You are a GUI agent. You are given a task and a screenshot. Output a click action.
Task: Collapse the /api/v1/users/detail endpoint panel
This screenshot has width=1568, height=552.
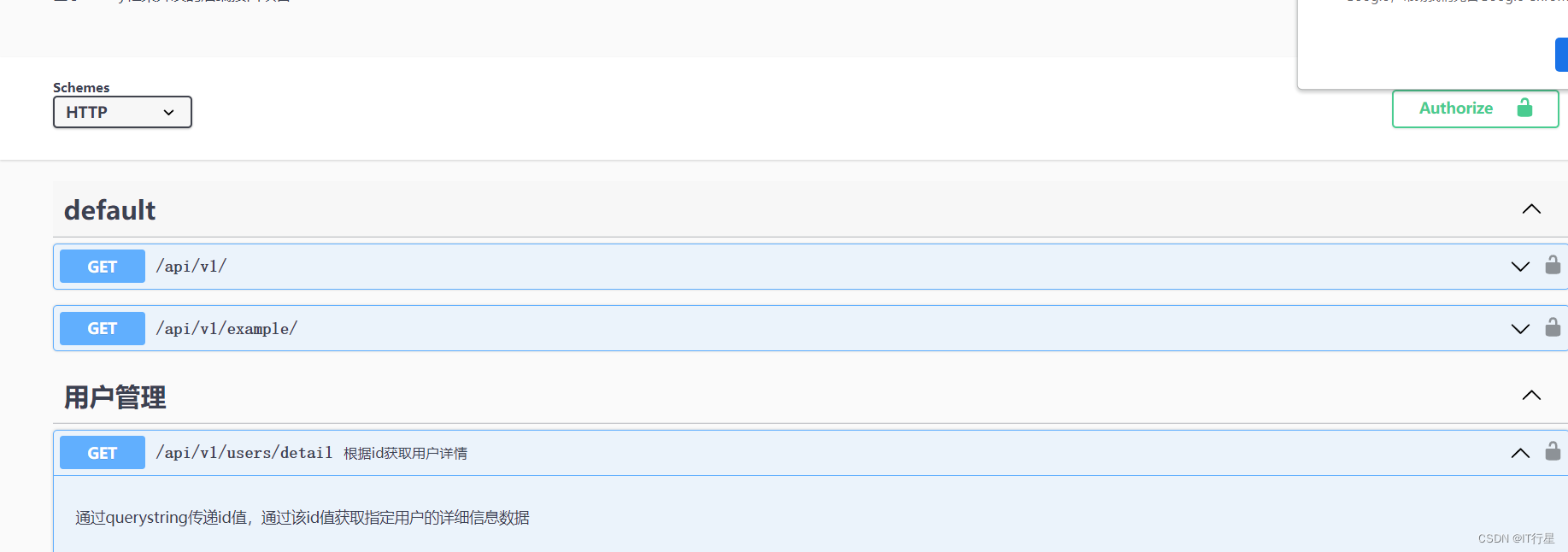coord(1519,452)
